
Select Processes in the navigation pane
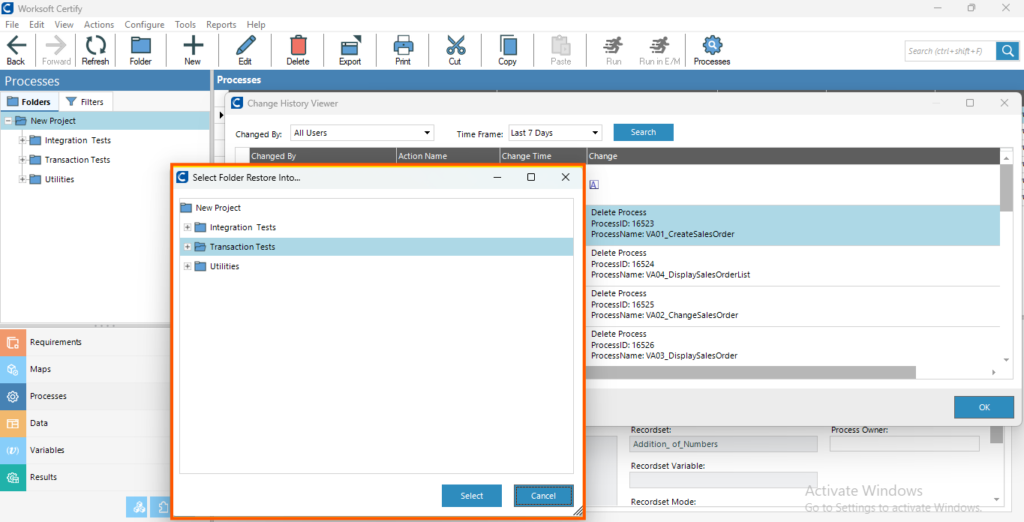[x=85, y=396]
